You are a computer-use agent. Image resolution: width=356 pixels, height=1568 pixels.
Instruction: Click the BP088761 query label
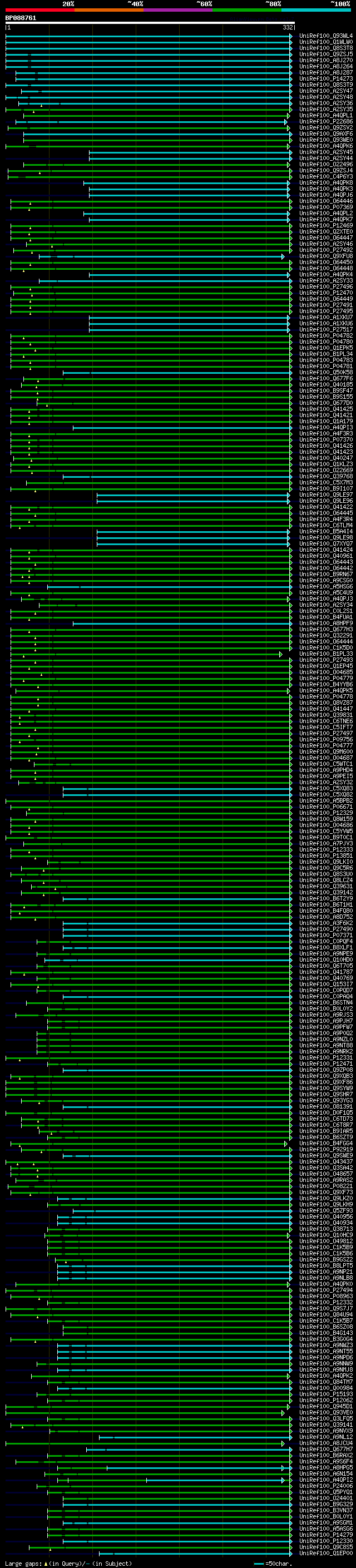click(21, 18)
